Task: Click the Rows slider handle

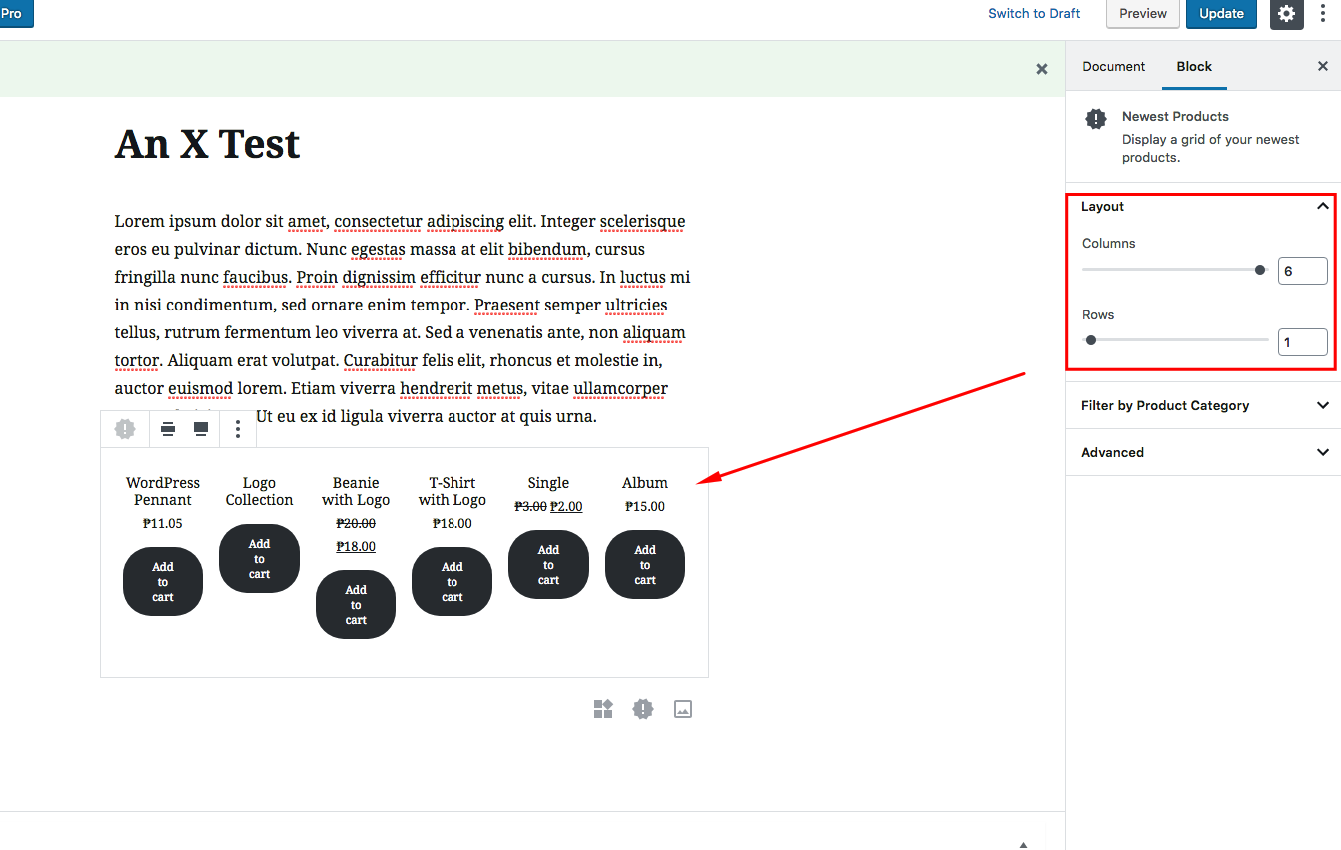Action: point(1091,340)
